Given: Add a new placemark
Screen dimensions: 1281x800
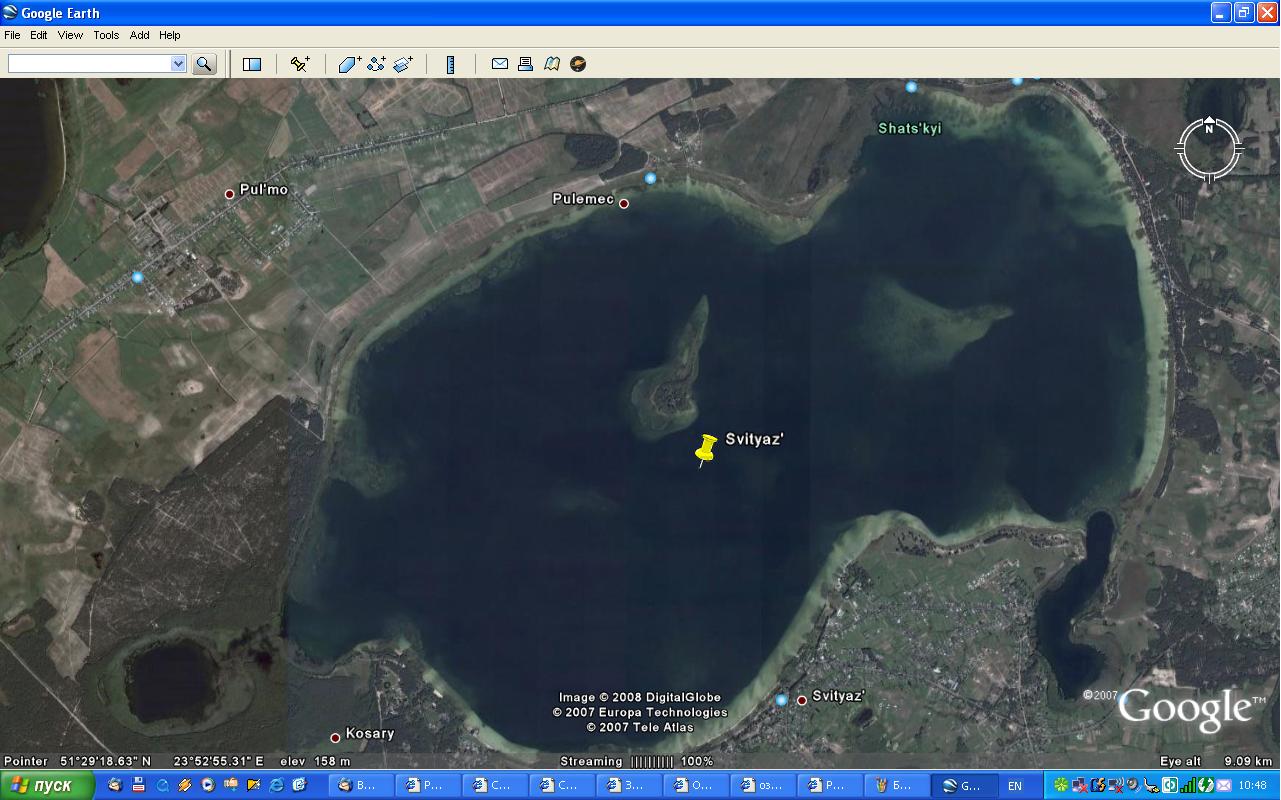Looking at the screenshot, I should (x=299, y=64).
